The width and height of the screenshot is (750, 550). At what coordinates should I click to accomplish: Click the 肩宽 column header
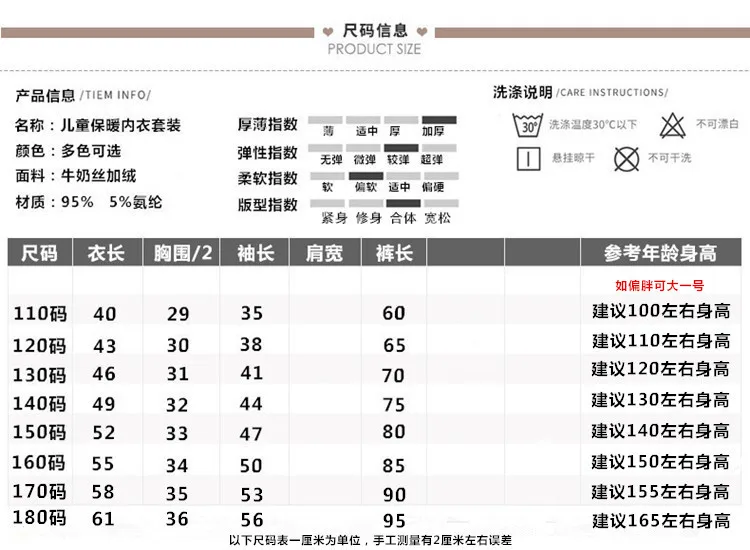point(325,252)
